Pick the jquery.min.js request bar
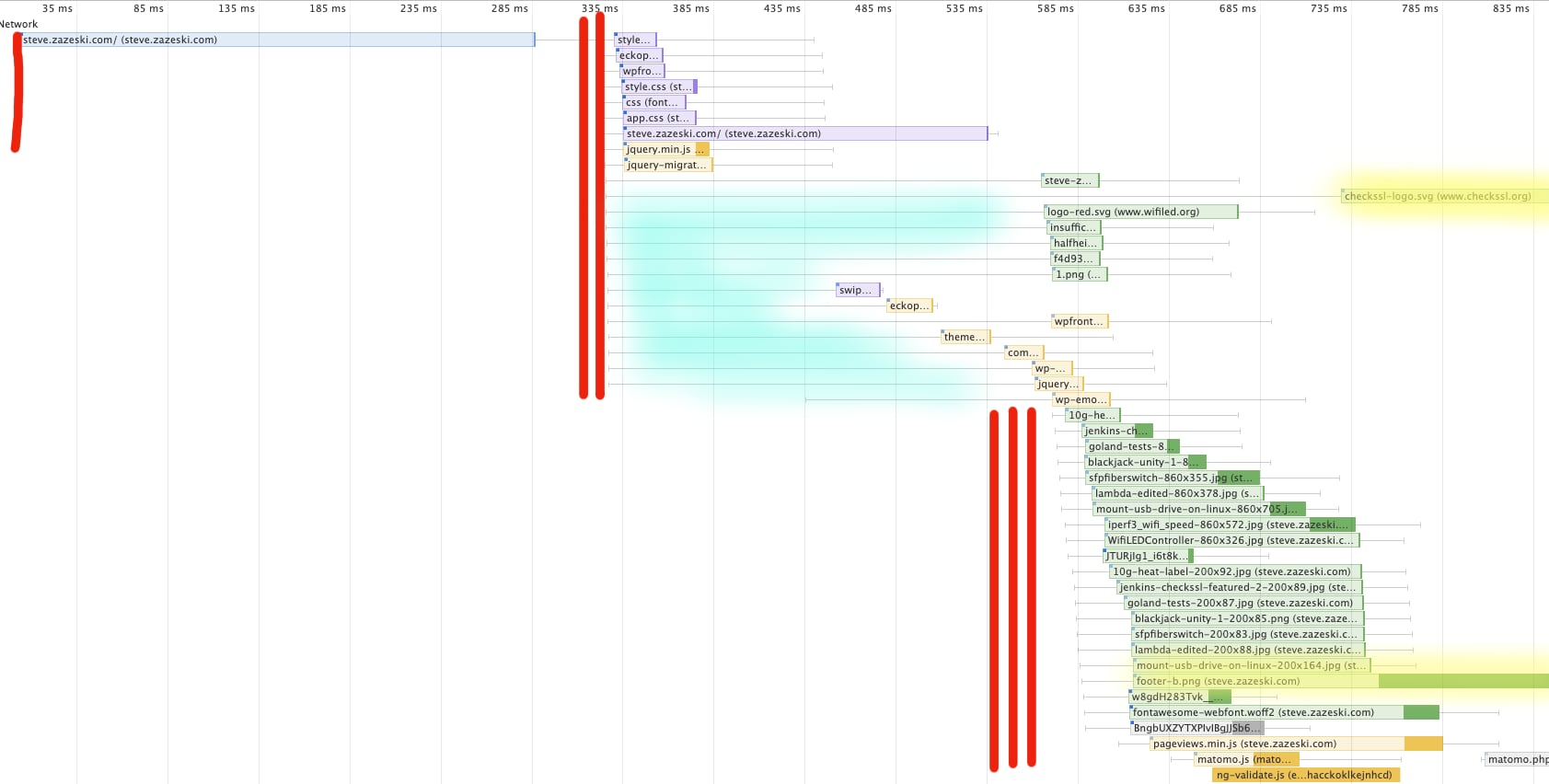This screenshot has height=784, width=1549. (665, 149)
